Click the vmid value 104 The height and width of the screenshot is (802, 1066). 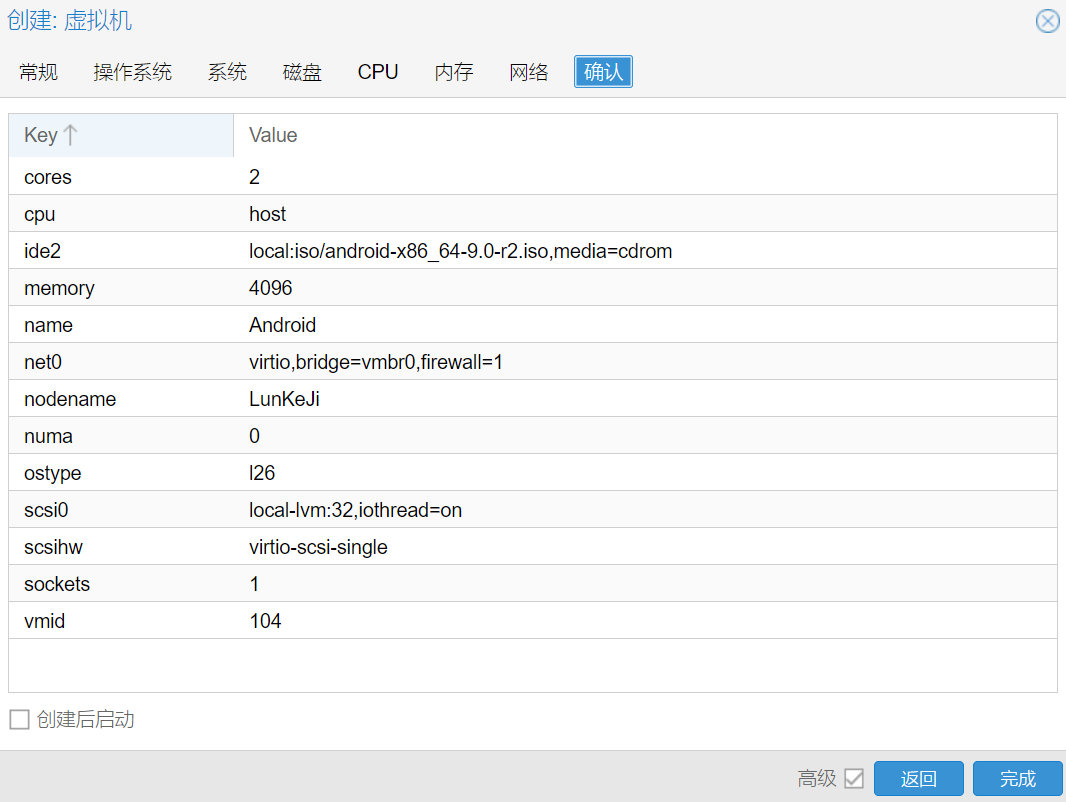265,621
